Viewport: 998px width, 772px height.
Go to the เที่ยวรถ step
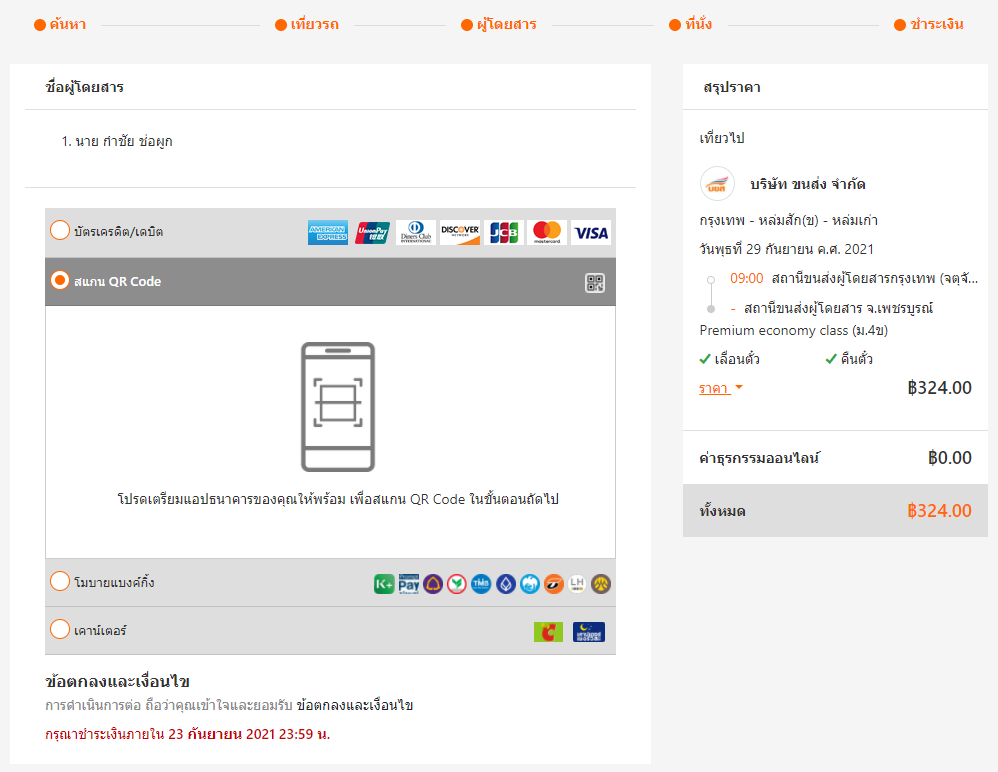coord(307,24)
